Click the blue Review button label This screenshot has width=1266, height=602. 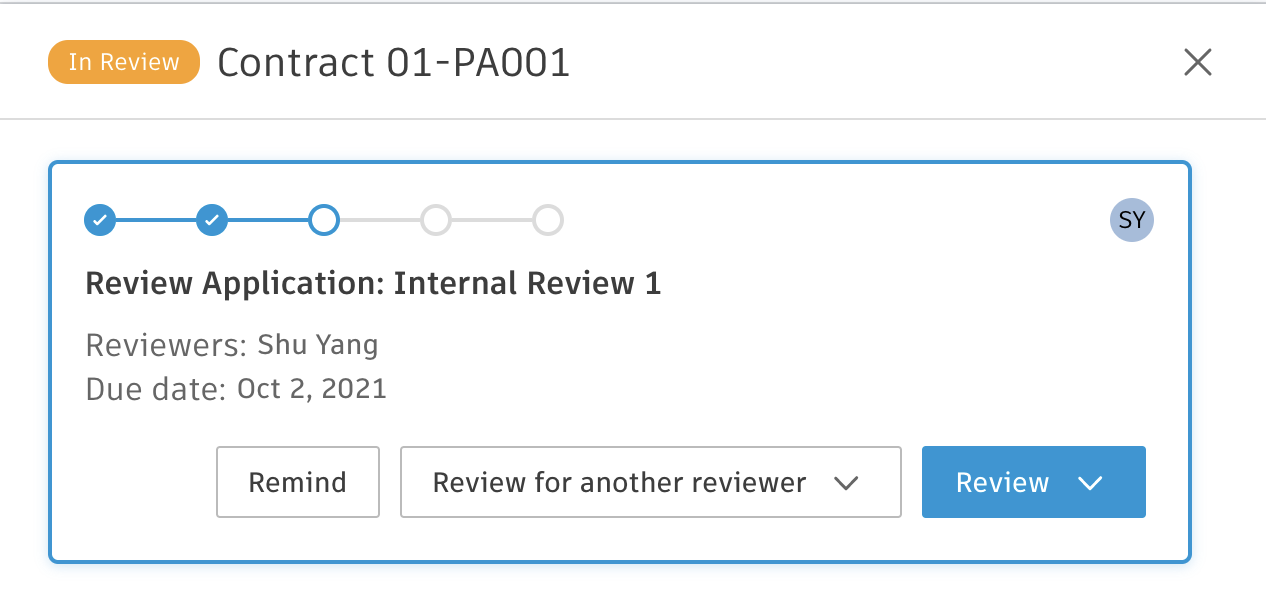(x=1002, y=482)
